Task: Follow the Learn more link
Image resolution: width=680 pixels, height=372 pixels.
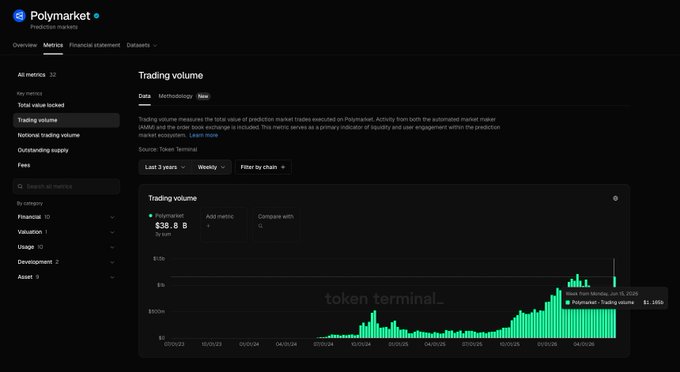Action: (203, 135)
